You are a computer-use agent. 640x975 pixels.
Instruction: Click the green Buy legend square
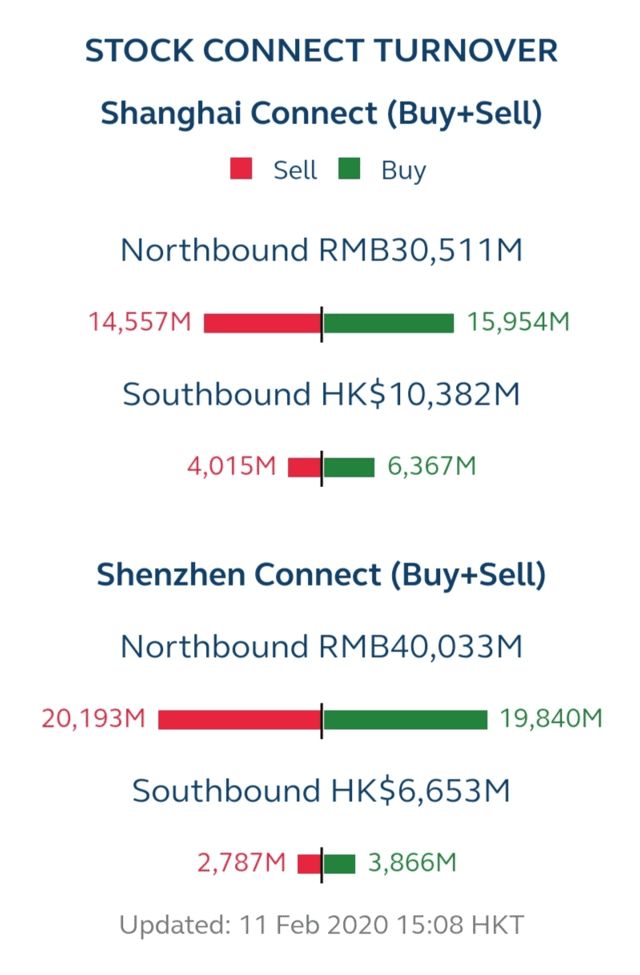(x=349, y=169)
